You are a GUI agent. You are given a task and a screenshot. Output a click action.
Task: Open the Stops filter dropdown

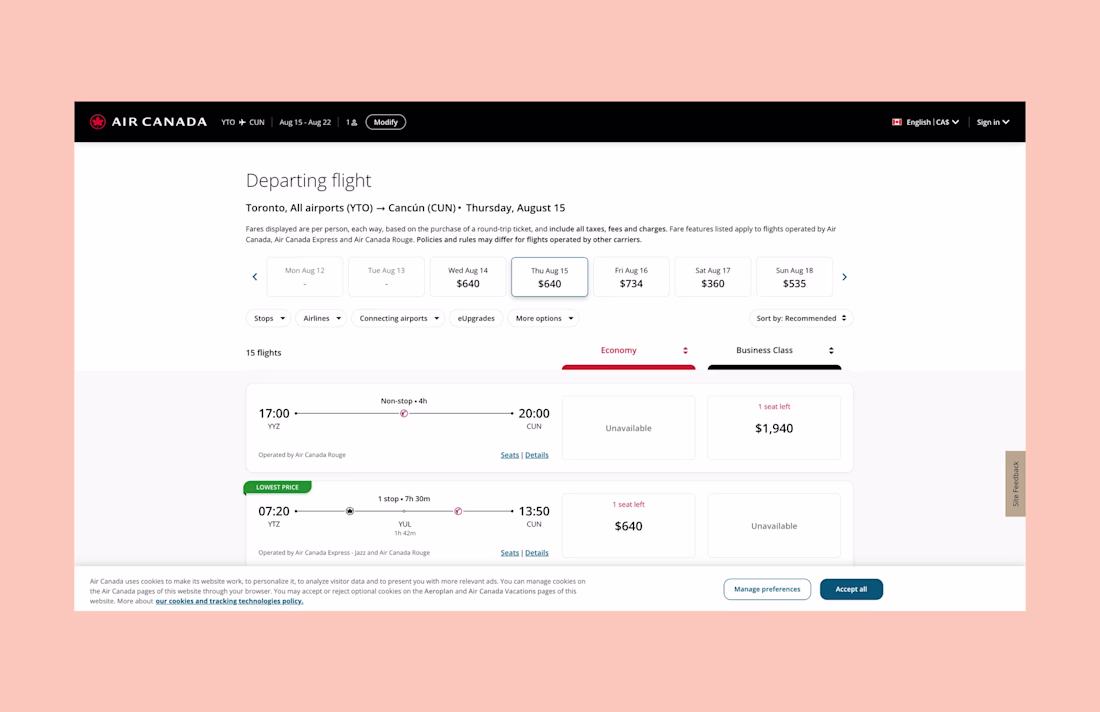click(269, 318)
